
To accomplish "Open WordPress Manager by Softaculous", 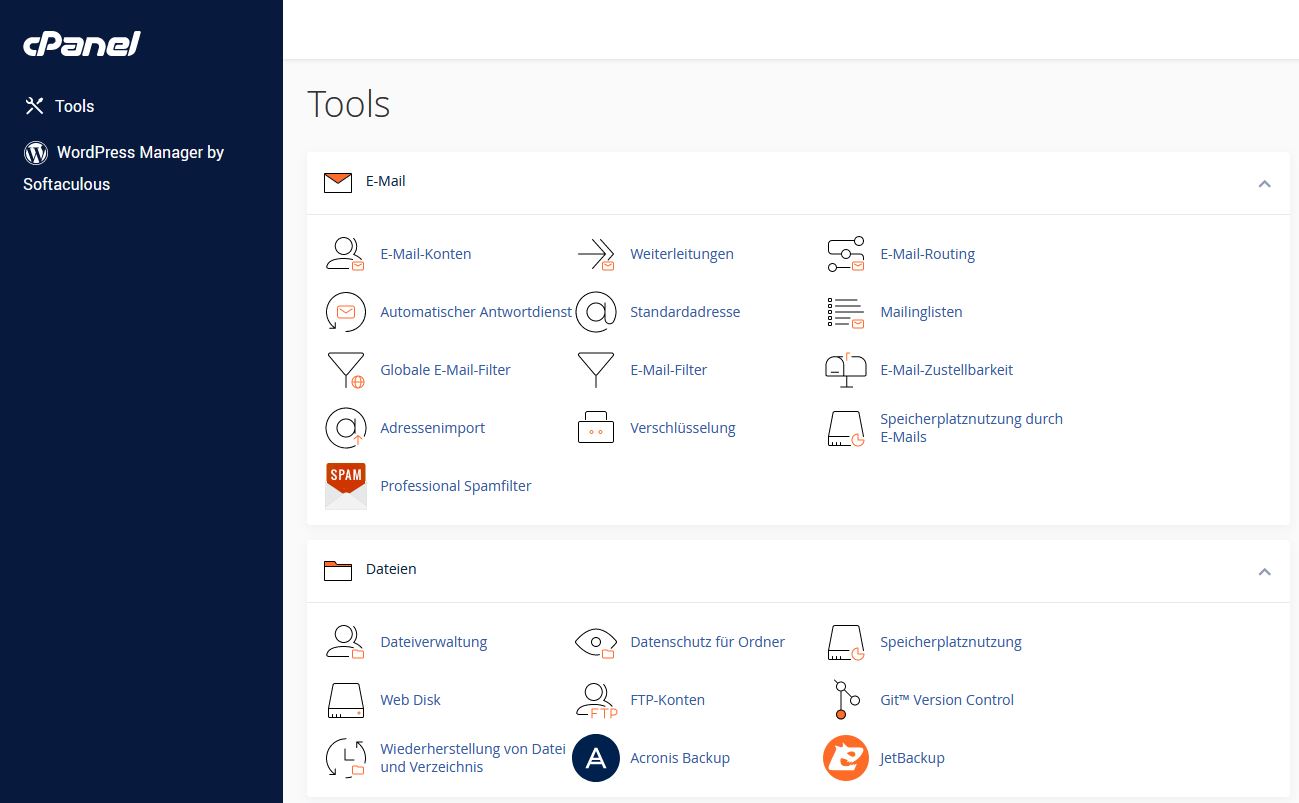I will tap(124, 168).
